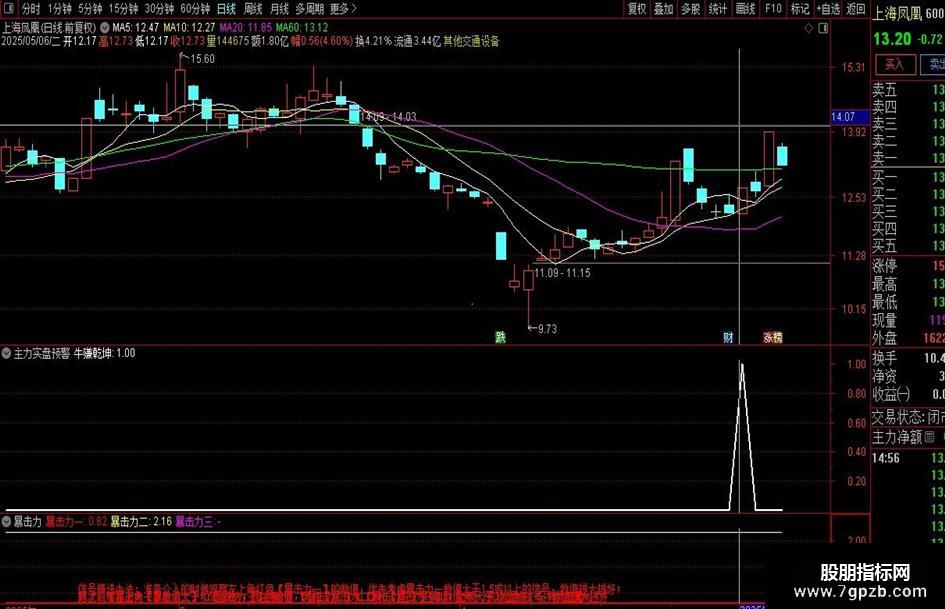Click the panel layout icon at far top-left
The height and width of the screenshot is (609, 945).
point(9,8)
